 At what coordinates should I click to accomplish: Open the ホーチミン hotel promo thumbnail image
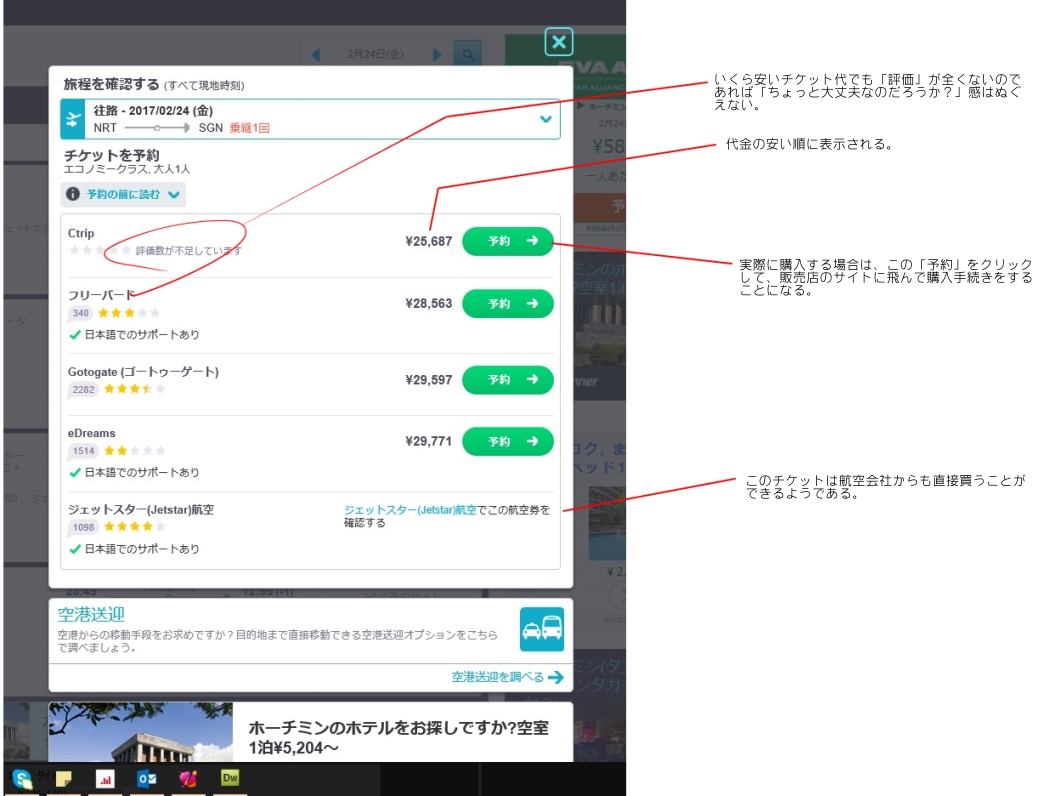coord(140,732)
